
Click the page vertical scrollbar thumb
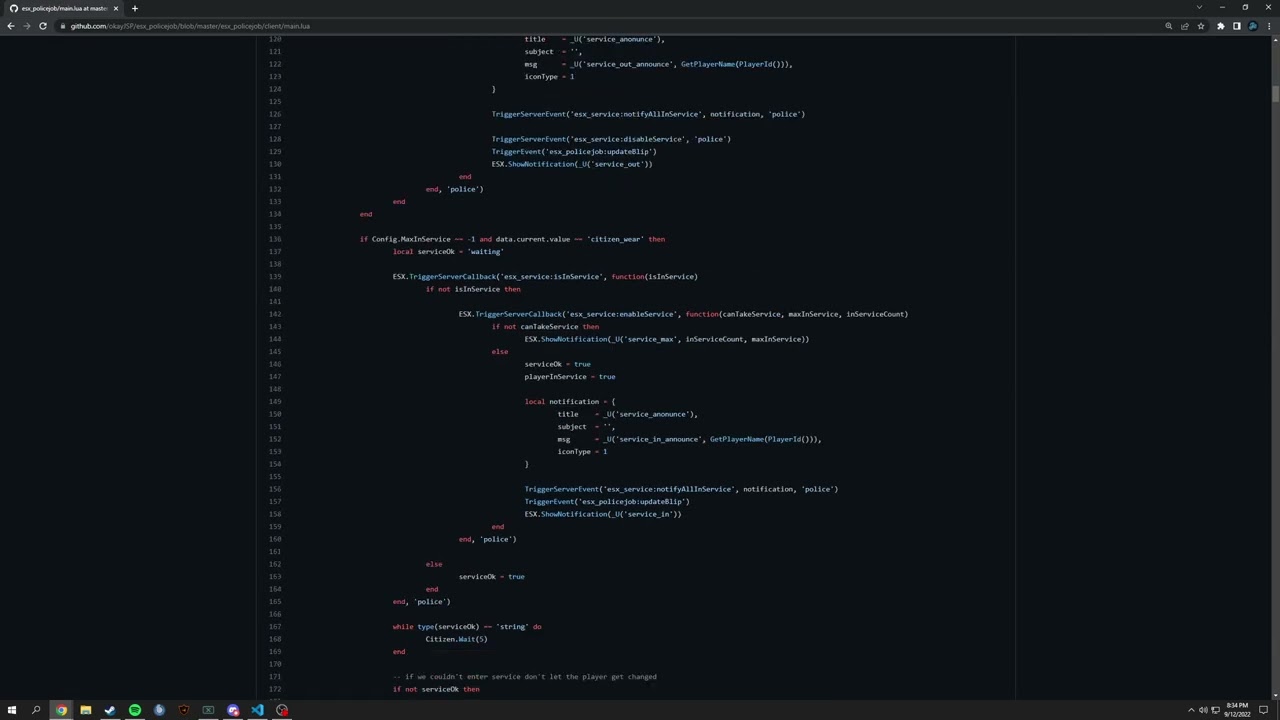coord(1275,94)
